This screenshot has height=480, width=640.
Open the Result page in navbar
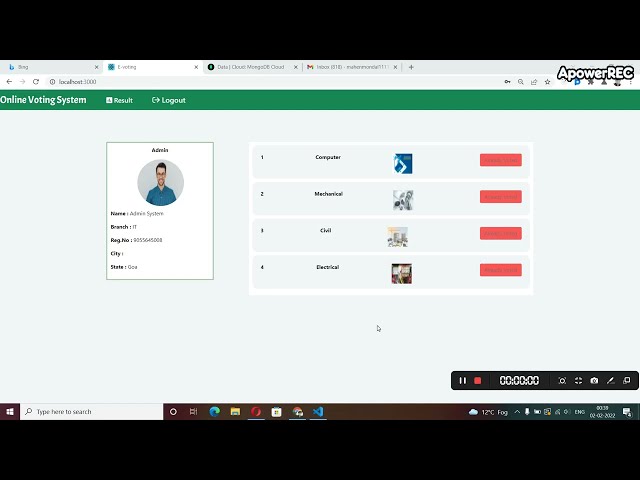(x=119, y=100)
